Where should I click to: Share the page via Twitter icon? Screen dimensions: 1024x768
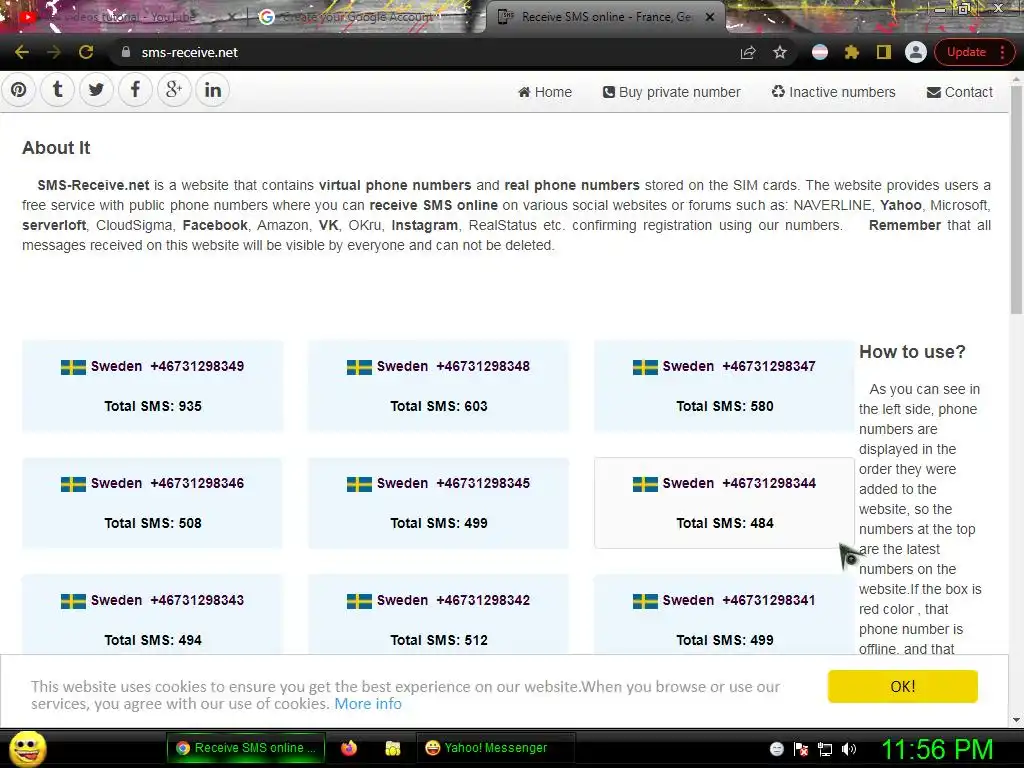click(96, 89)
